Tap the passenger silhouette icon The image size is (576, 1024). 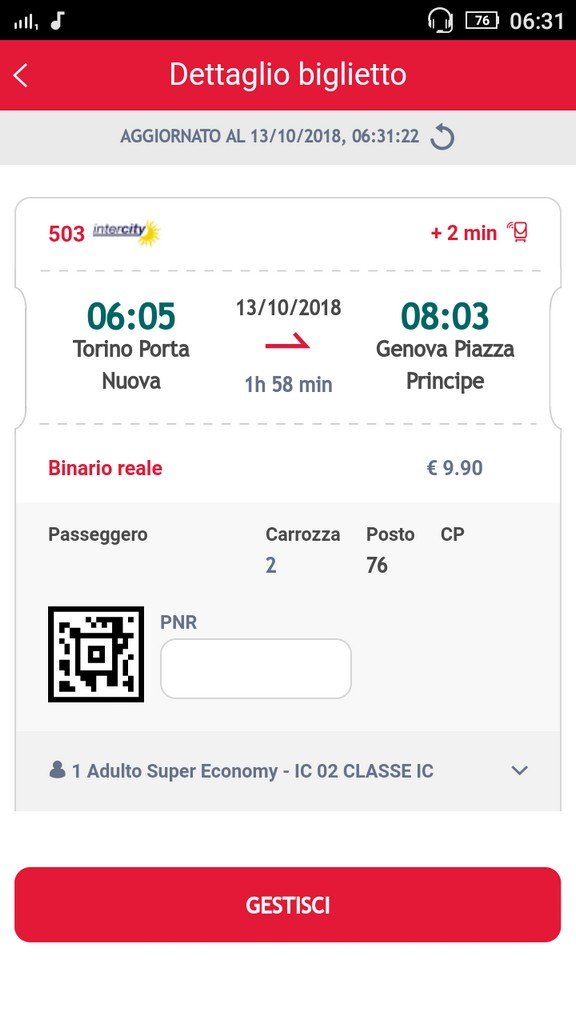coord(57,770)
